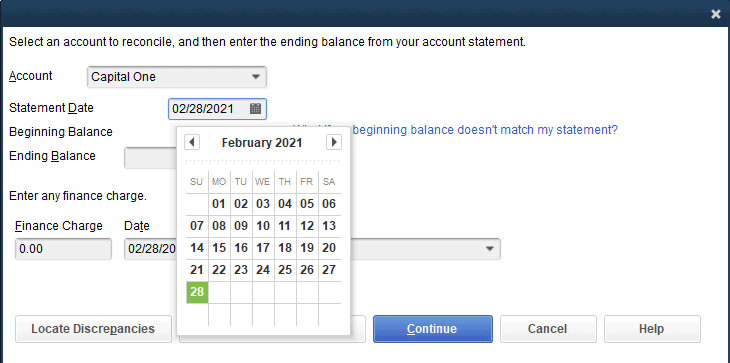730x363 pixels.
Task: Click the Cancel button
Action: [548, 329]
